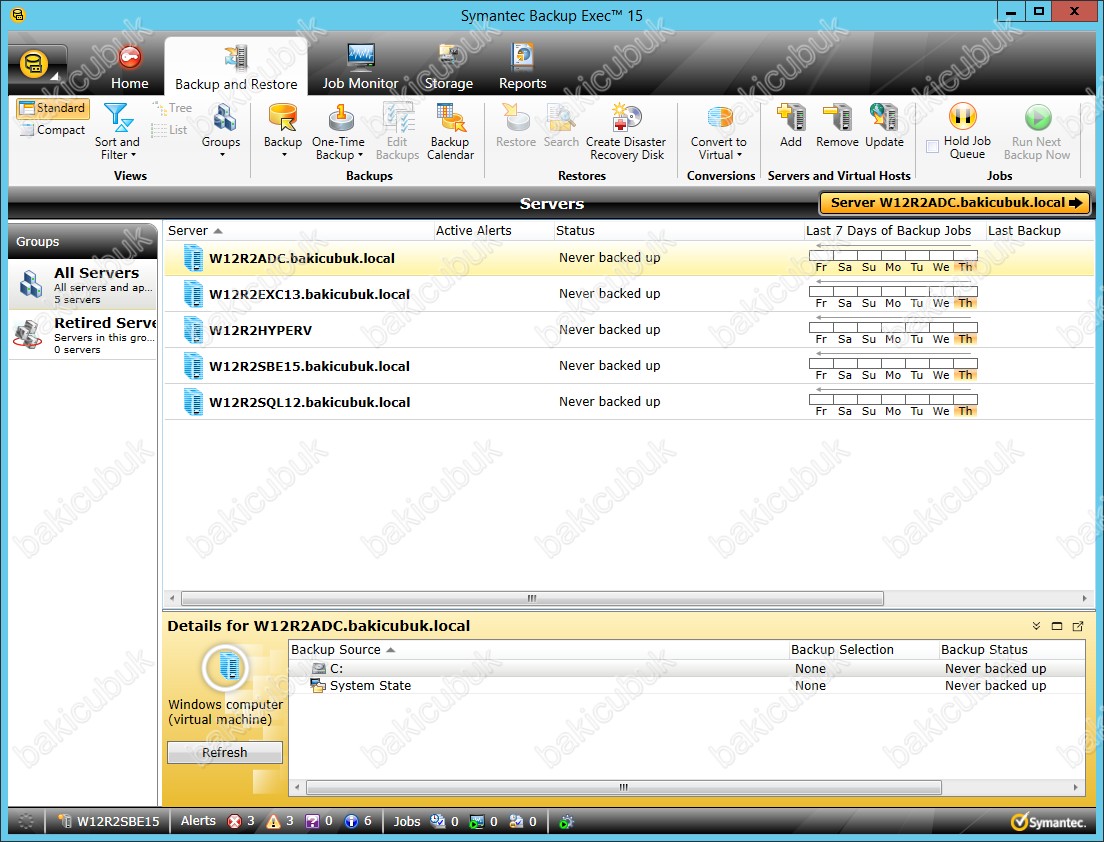This screenshot has width=1104, height=842.
Task: Sort by the Active Alerts column
Action: 494,230
